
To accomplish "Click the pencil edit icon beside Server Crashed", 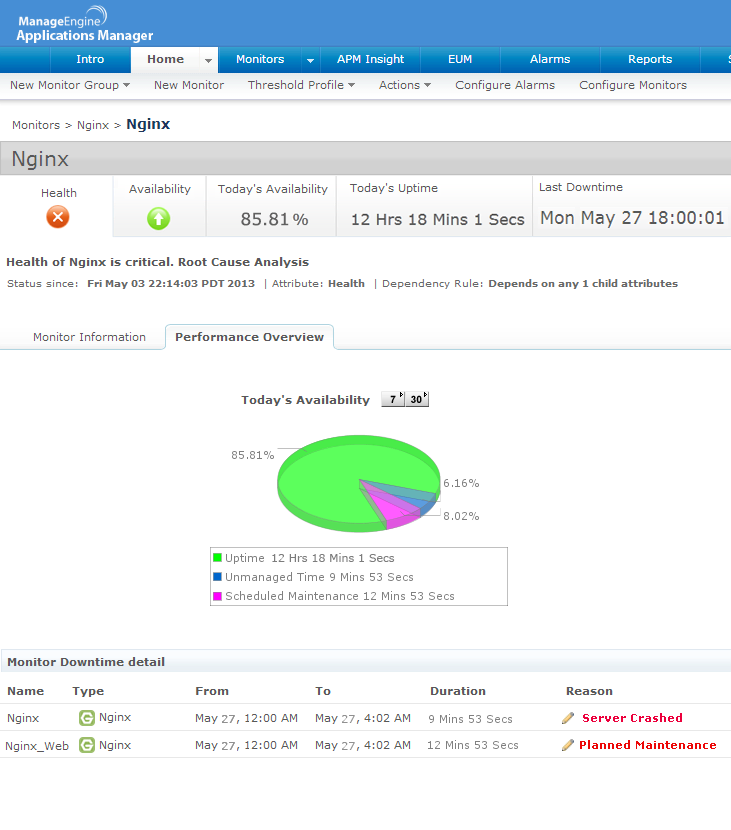I will coord(568,718).
